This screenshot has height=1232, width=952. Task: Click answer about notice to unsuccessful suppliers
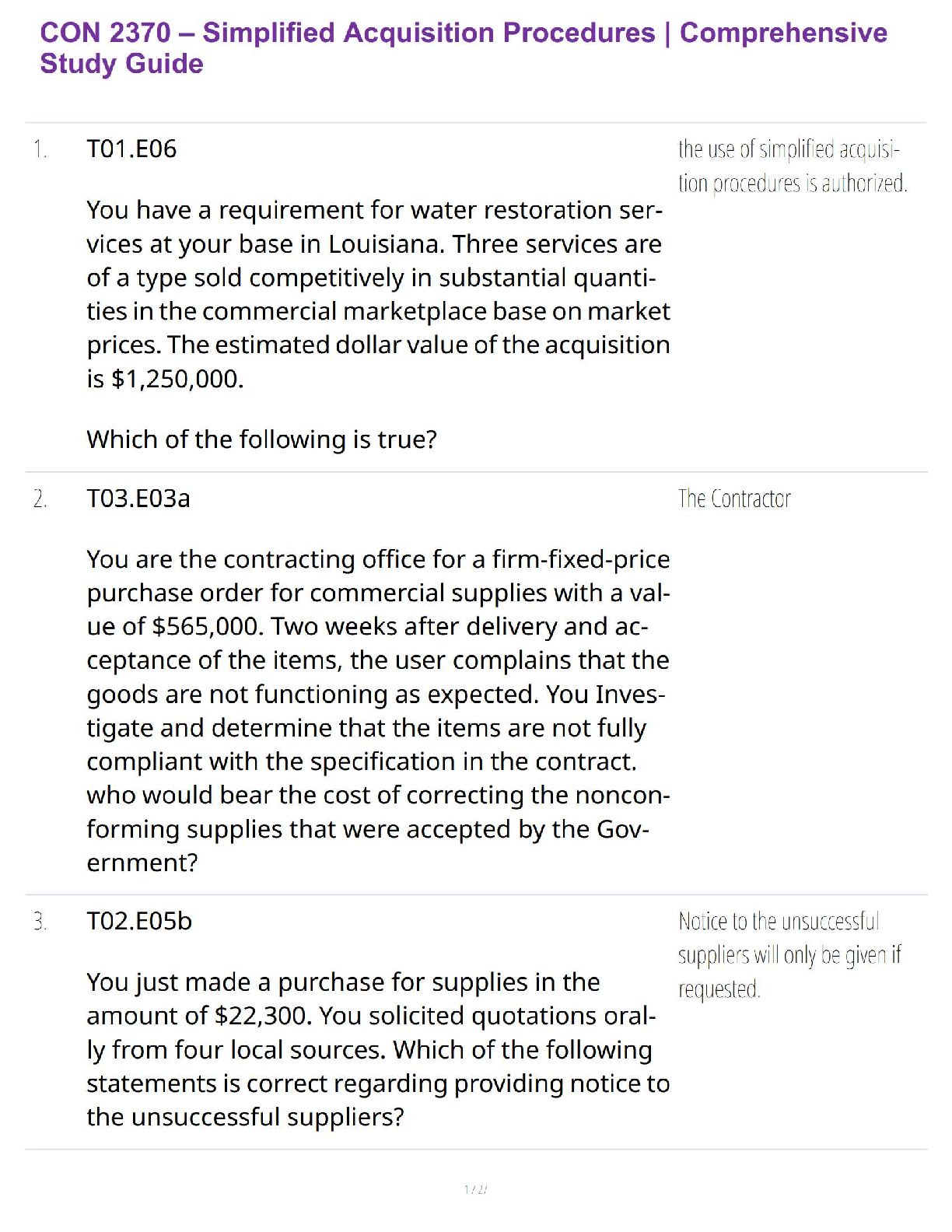(x=789, y=955)
